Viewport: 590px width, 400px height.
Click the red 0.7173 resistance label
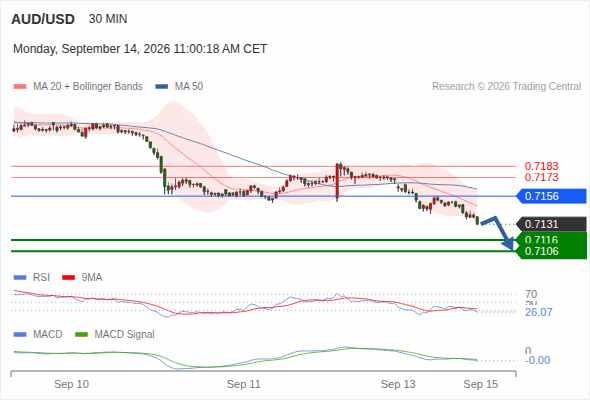point(541,178)
